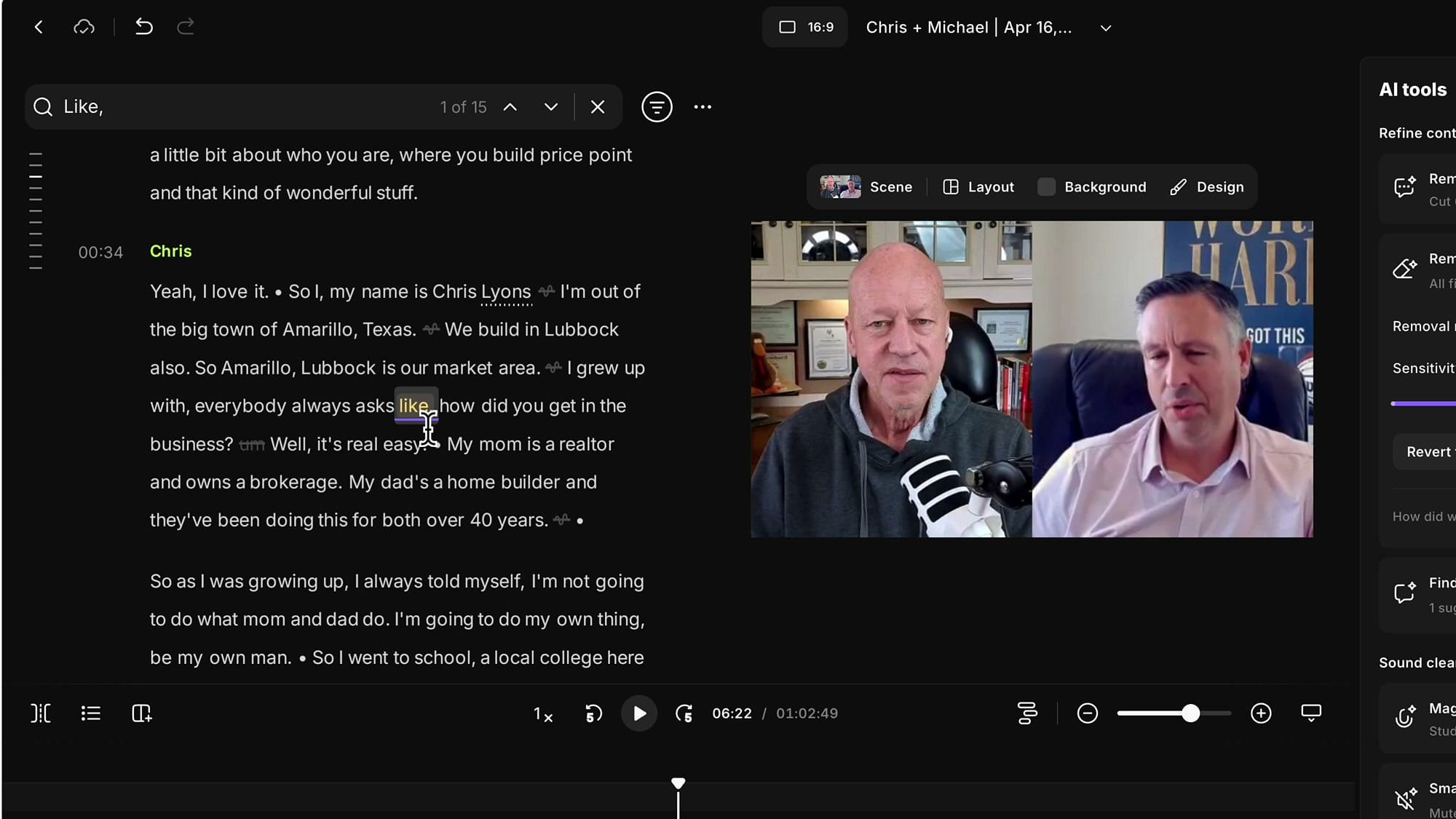Click the back arrow icon

point(39,27)
